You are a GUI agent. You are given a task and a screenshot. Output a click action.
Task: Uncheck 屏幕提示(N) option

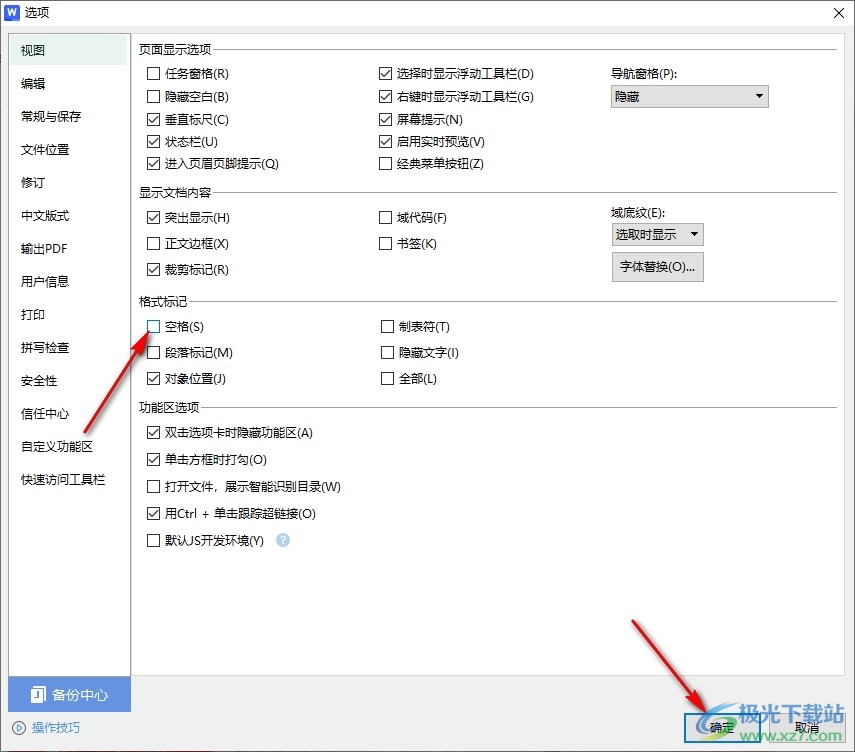[386, 119]
